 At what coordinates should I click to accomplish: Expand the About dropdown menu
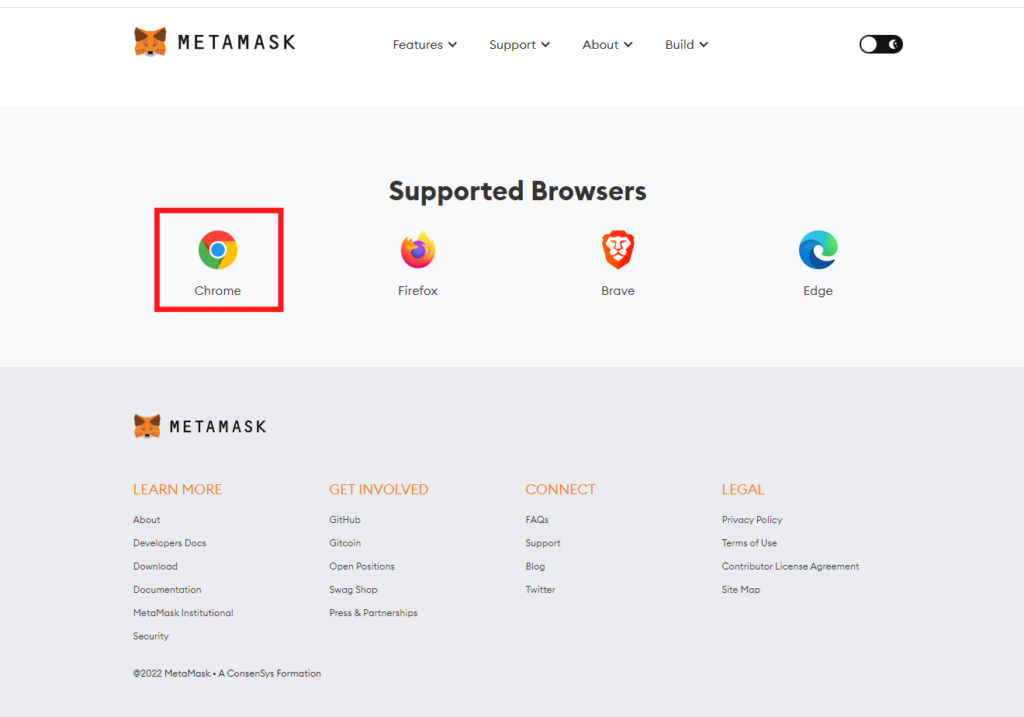pos(607,44)
